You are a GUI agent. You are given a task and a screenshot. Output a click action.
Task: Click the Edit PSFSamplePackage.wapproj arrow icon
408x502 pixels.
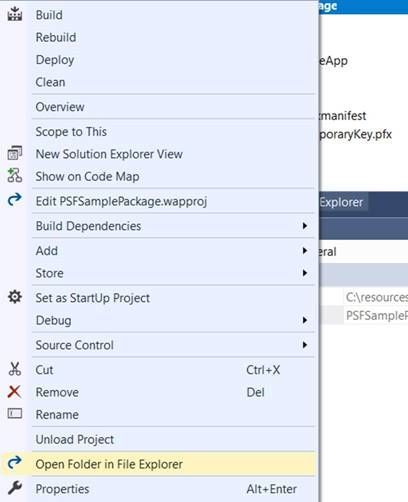15,200
